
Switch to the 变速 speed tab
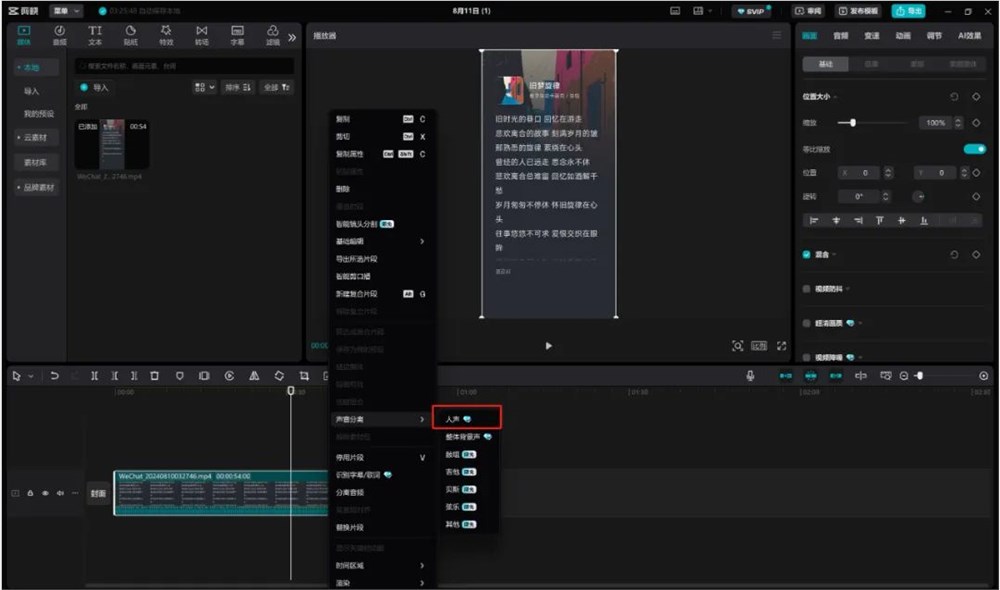point(872,36)
